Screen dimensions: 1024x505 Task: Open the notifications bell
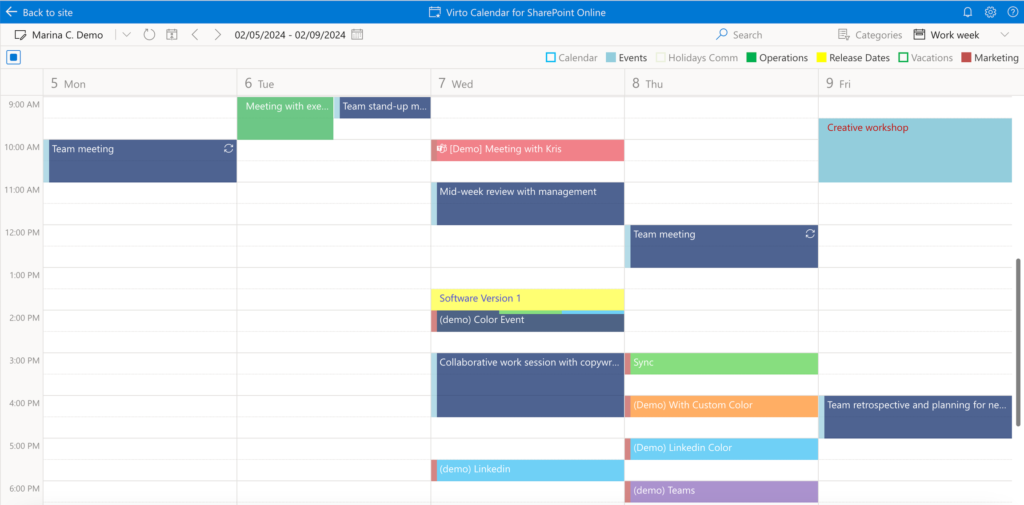pyautogui.click(x=968, y=12)
